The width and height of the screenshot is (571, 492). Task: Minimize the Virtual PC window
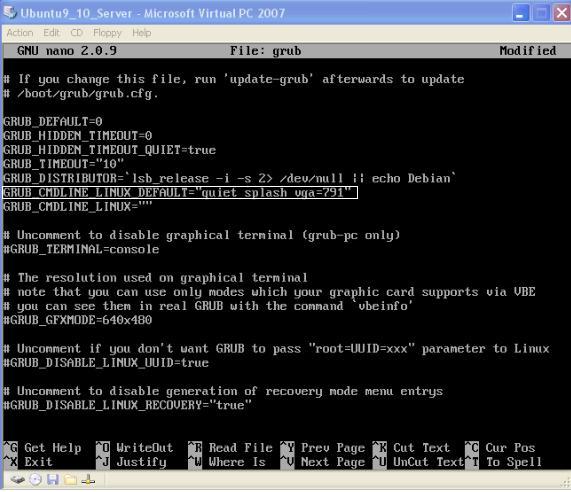click(521, 13)
